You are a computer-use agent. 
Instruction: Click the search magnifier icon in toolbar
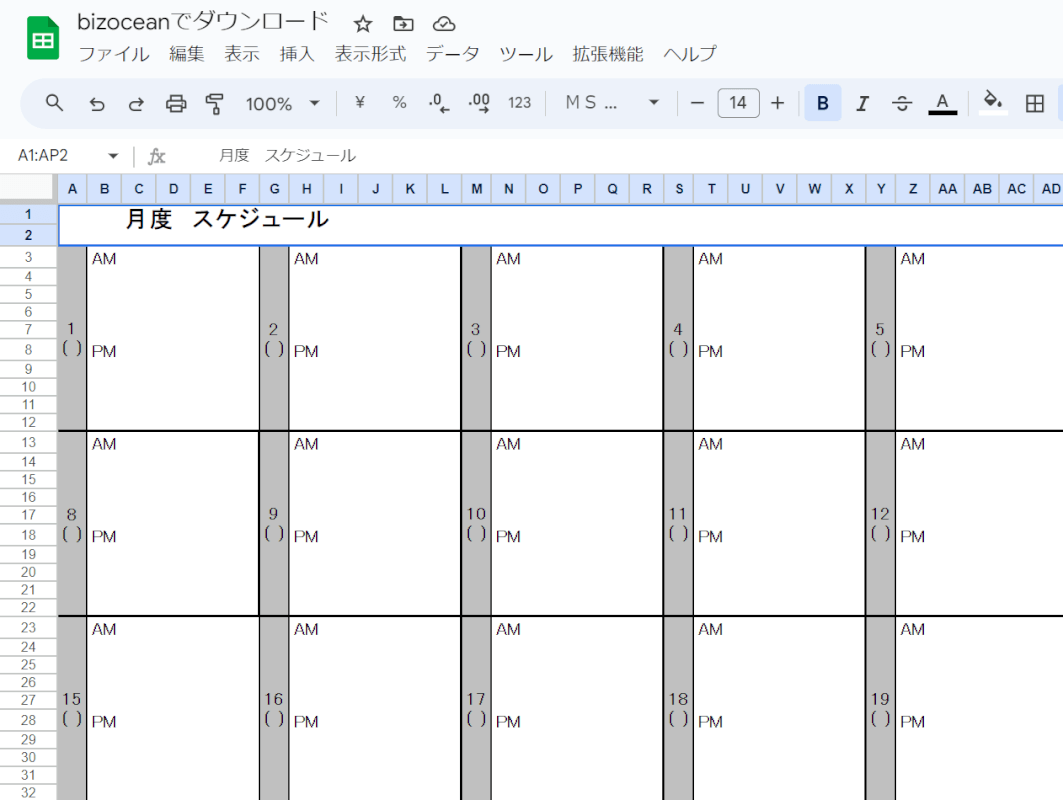pyautogui.click(x=55, y=103)
